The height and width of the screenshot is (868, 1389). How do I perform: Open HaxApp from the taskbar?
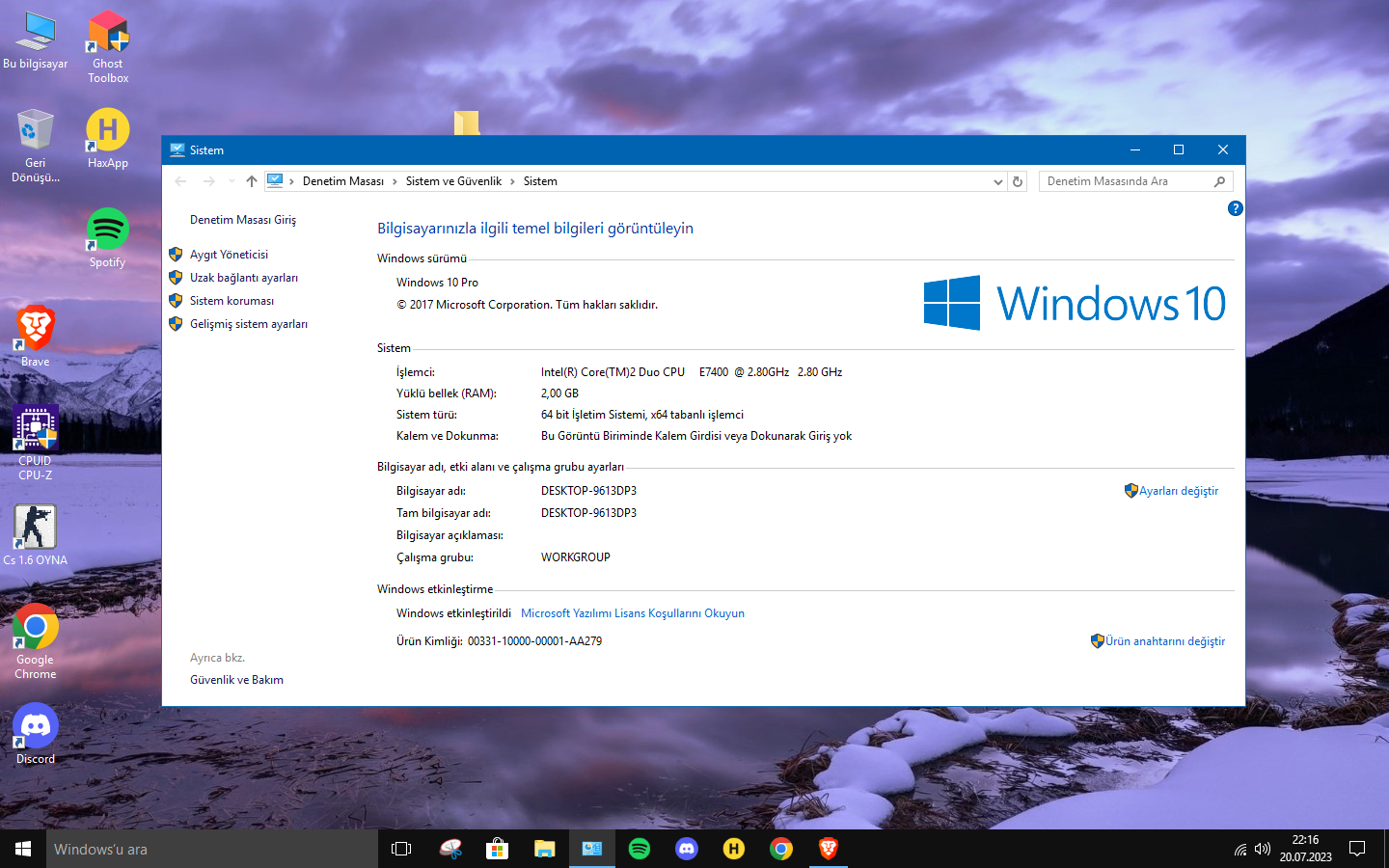click(734, 849)
